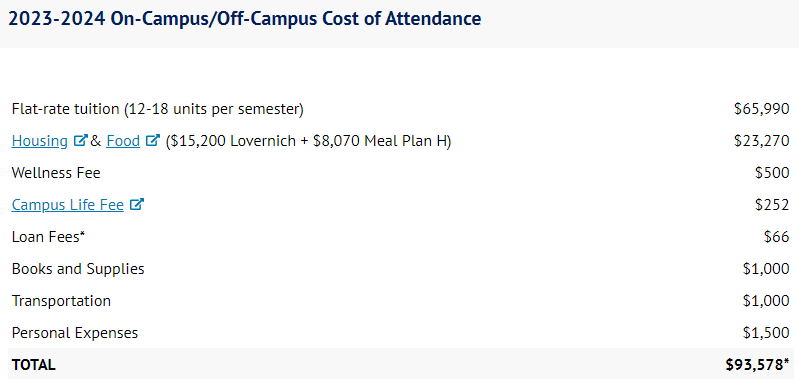Click the $500 wellness fee amount
Viewport: 799px width, 379px height.
tap(773, 173)
